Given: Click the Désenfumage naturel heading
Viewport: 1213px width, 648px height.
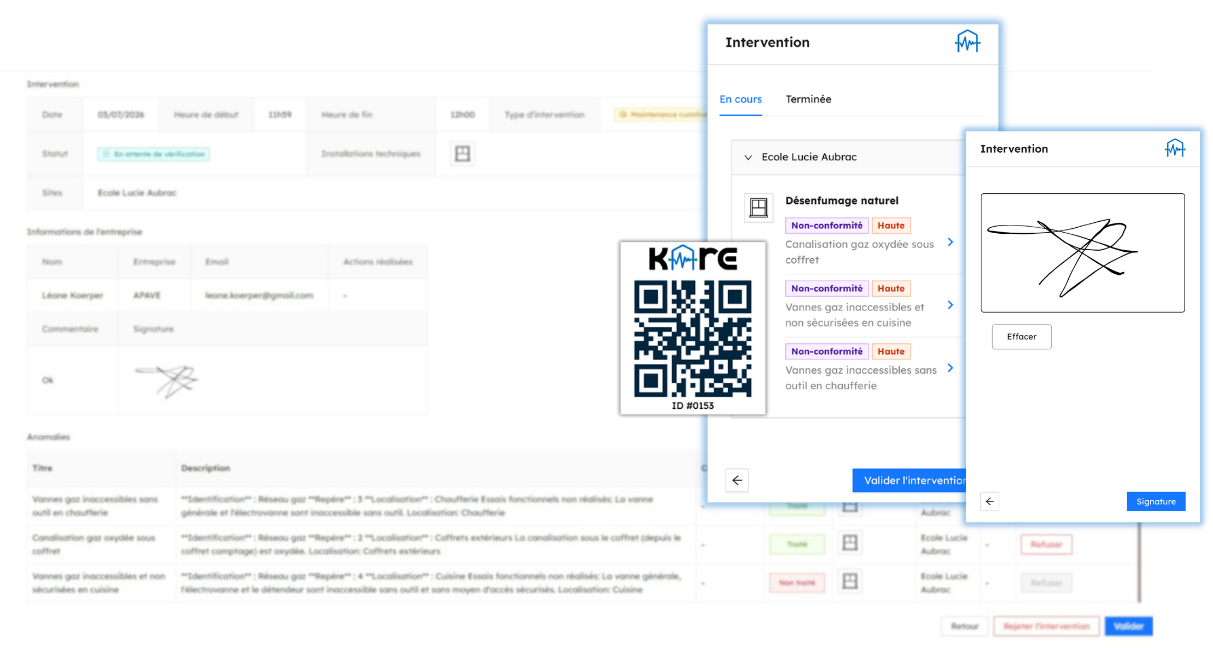Looking at the screenshot, I should coord(842,201).
